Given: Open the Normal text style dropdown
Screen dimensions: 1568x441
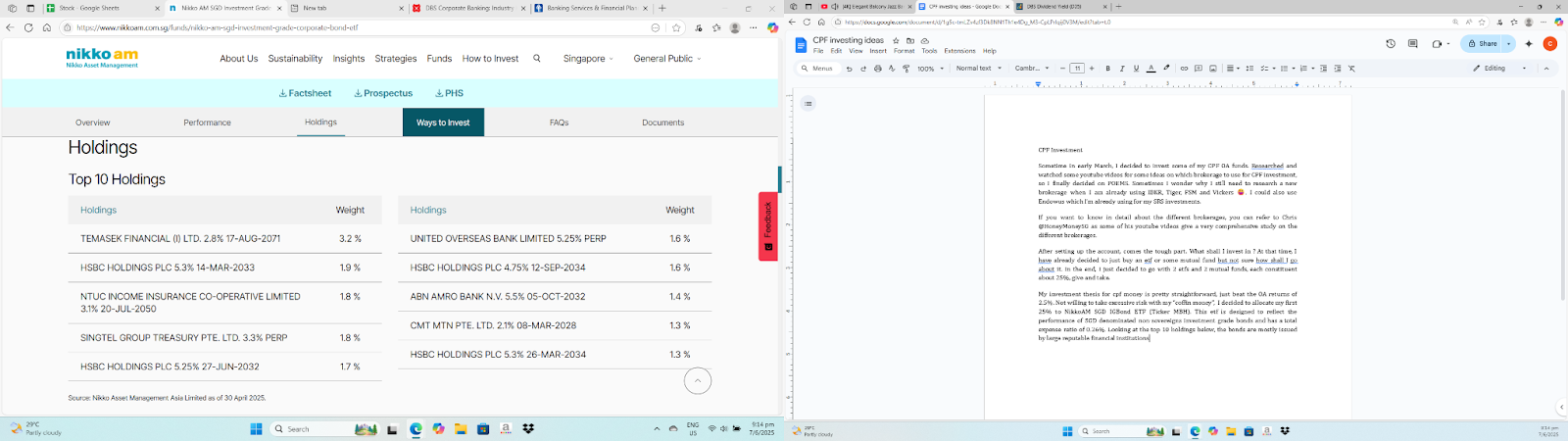Looking at the screenshot, I should (x=978, y=69).
